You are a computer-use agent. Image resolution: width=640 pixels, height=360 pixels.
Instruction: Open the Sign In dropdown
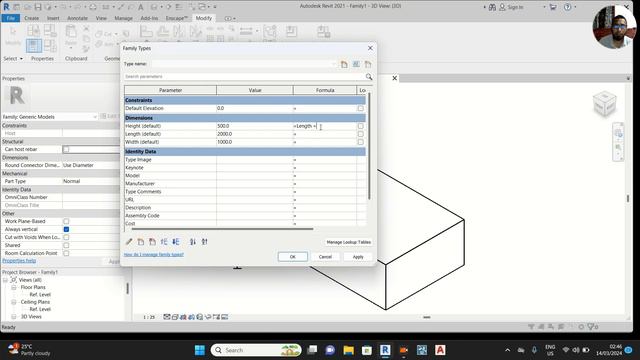pyautogui.click(x=544, y=7)
